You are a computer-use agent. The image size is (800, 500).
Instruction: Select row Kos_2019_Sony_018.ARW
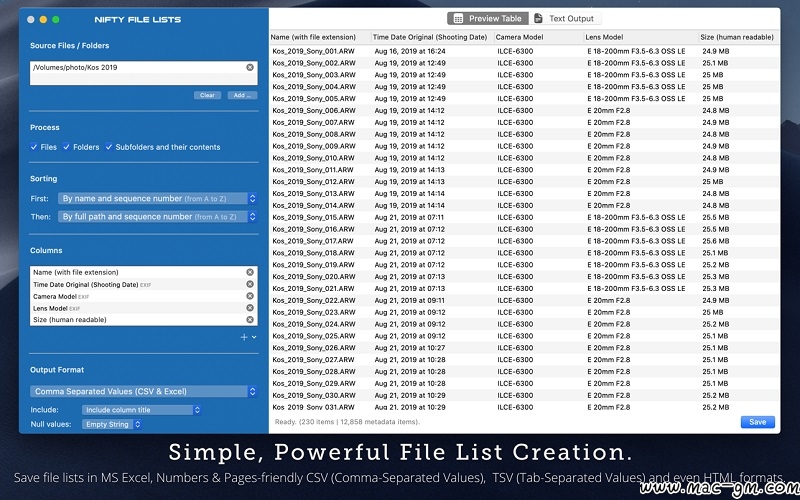[524, 253]
